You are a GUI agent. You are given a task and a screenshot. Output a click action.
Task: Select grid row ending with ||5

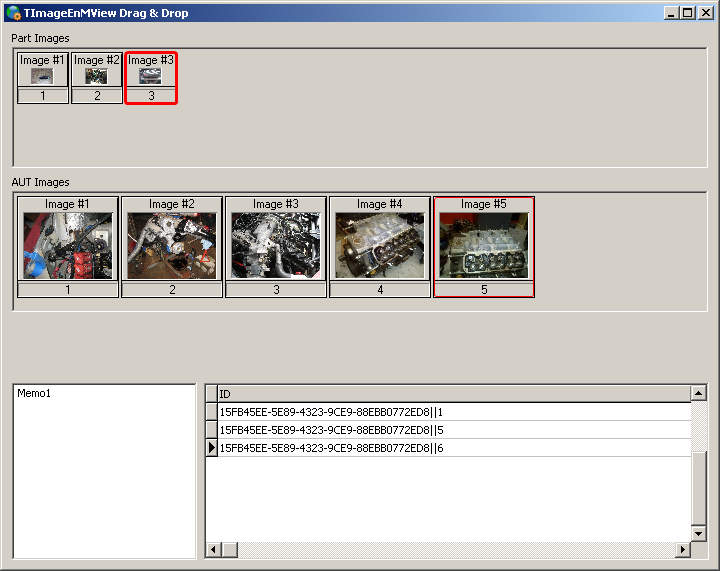pyautogui.click(x=454, y=430)
